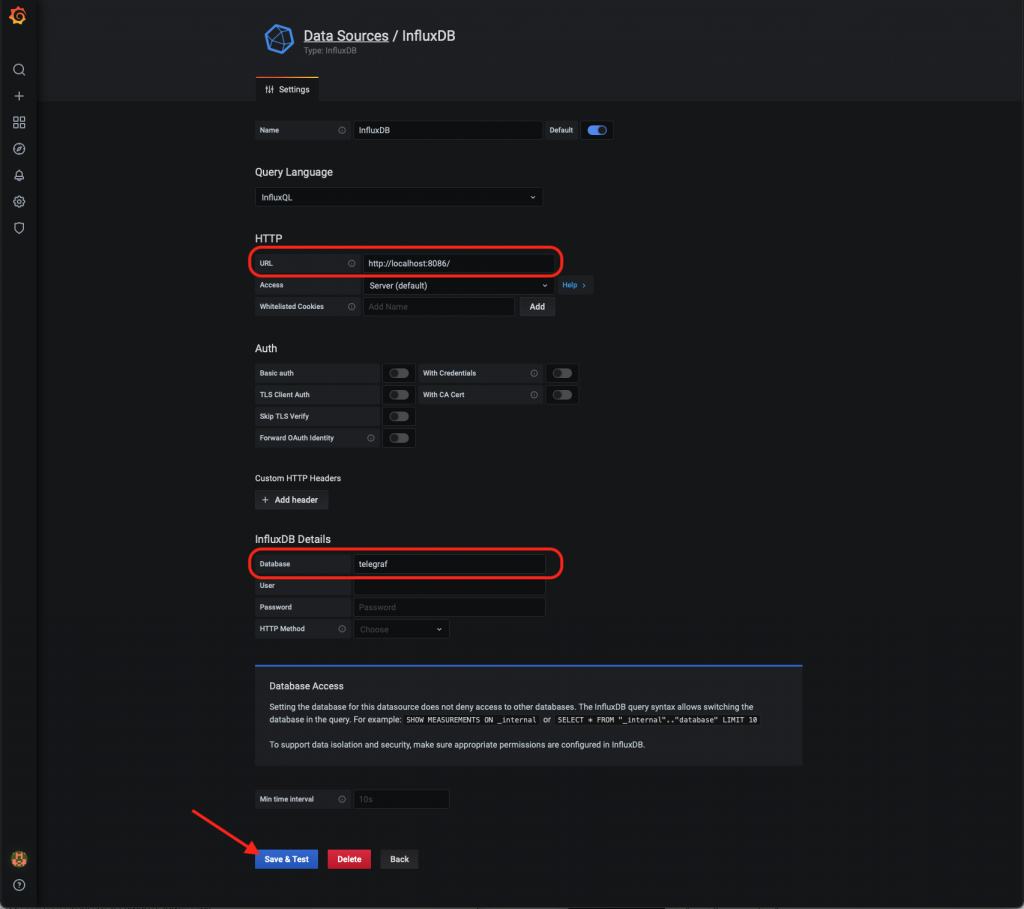Viewport: 1024px width, 909px height.
Task: Click the Database field containing telegraf
Action: [x=449, y=564]
